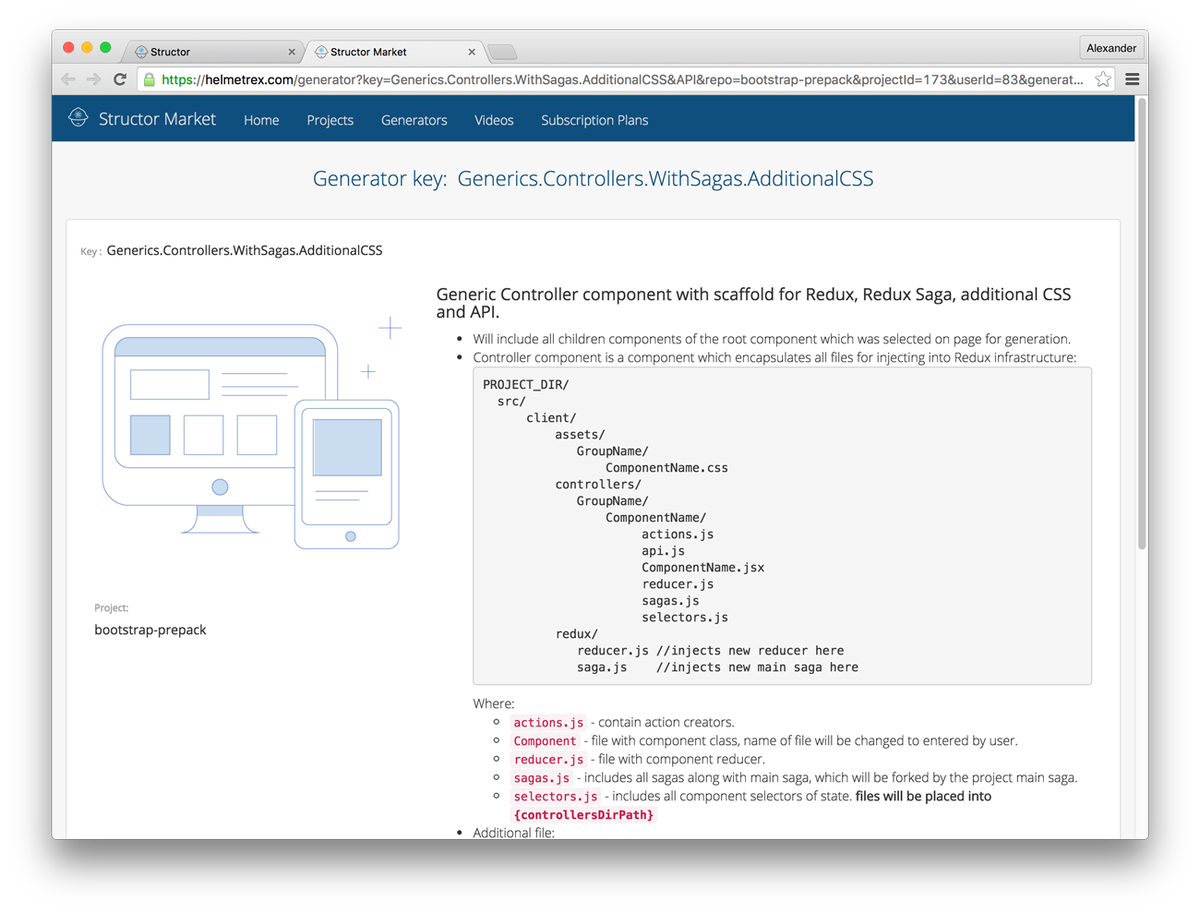Click ComponentName.css in the code block
Image resolution: width=1200 pixels, height=913 pixels.
pos(667,468)
